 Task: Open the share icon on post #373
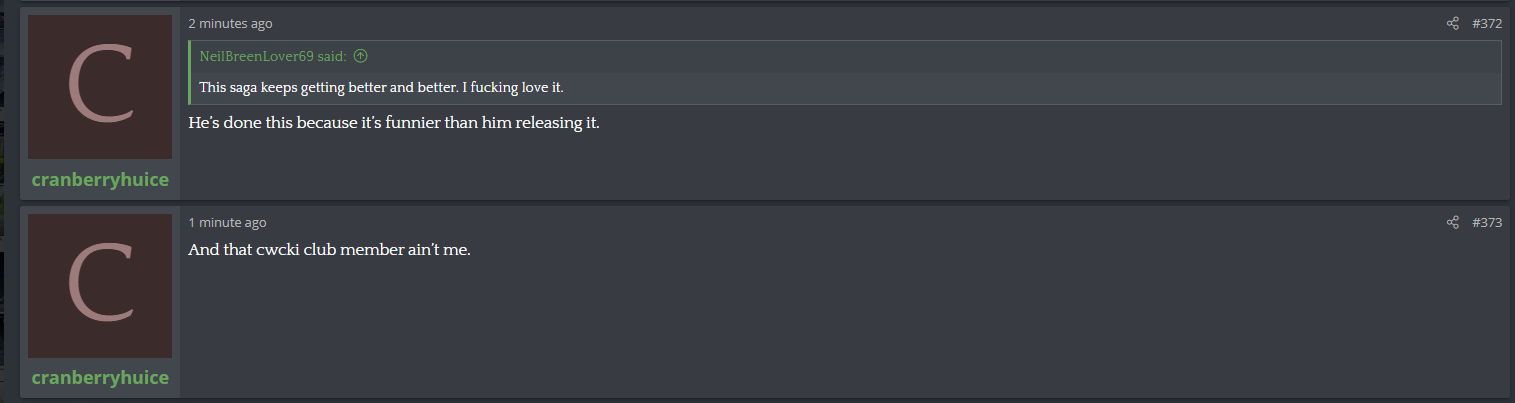pos(1452,222)
